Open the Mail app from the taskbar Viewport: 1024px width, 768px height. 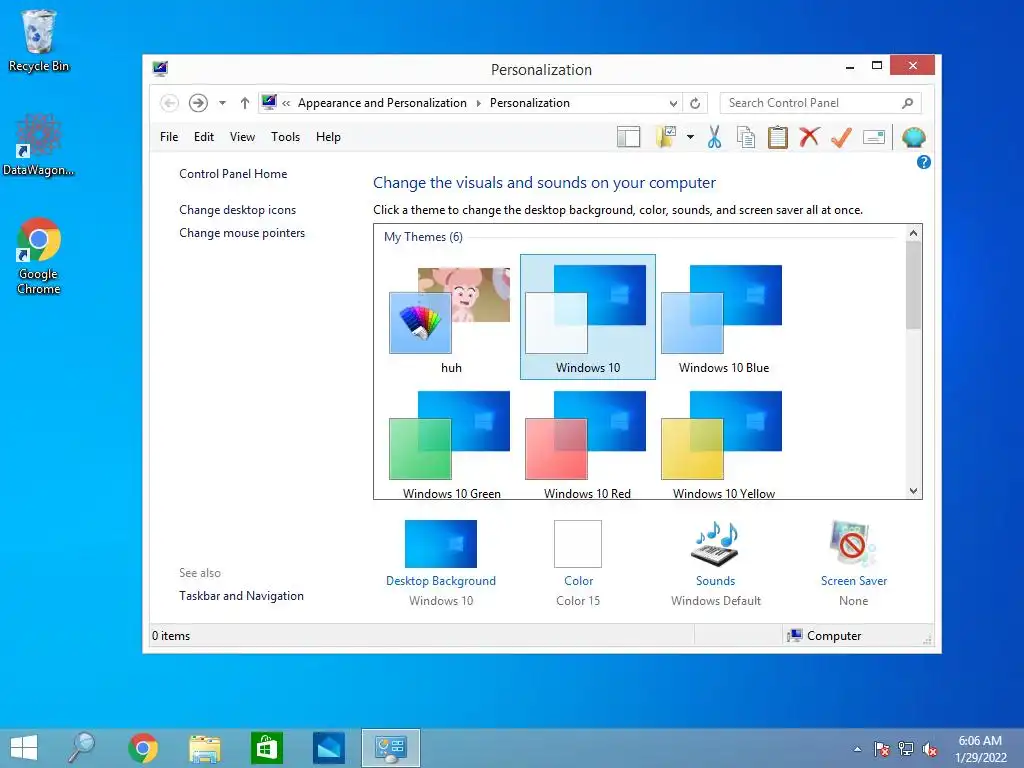point(328,748)
